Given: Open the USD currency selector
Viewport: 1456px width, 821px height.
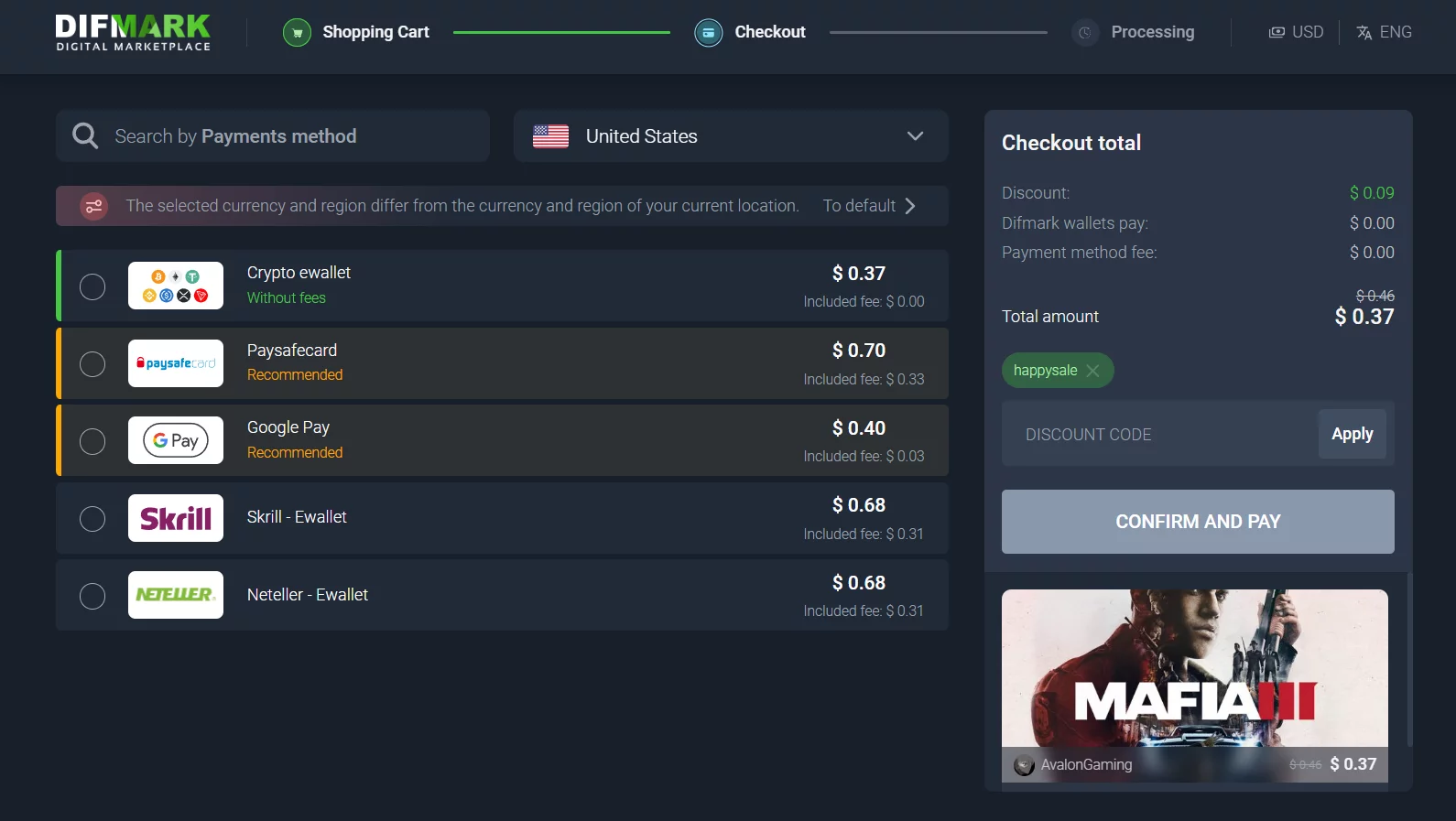Looking at the screenshot, I should (1296, 32).
